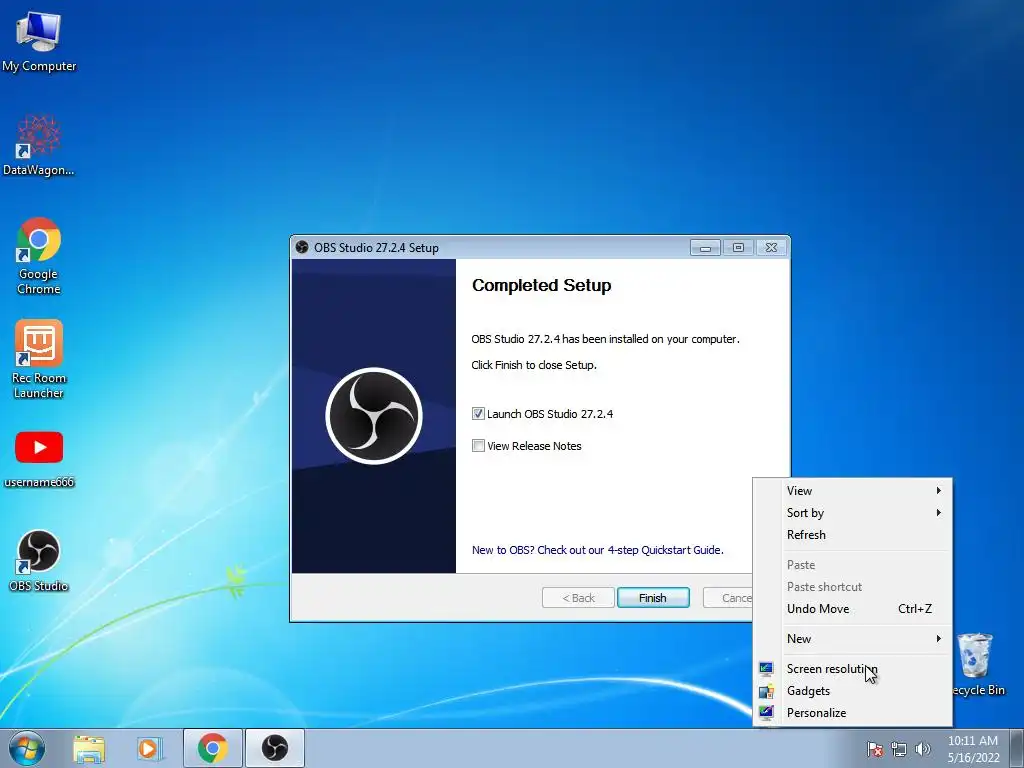Check View Release Notes box
The height and width of the screenshot is (768, 1024).
478,445
